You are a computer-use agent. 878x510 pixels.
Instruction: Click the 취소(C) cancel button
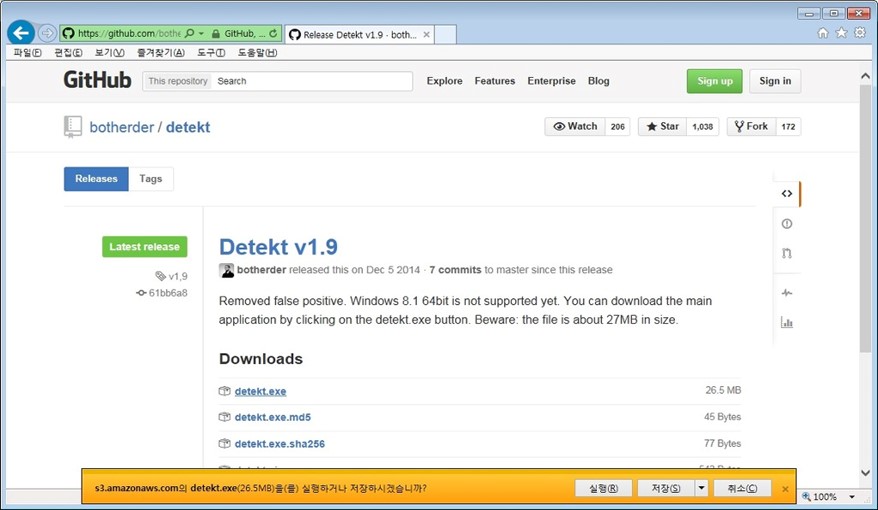tap(742, 488)
